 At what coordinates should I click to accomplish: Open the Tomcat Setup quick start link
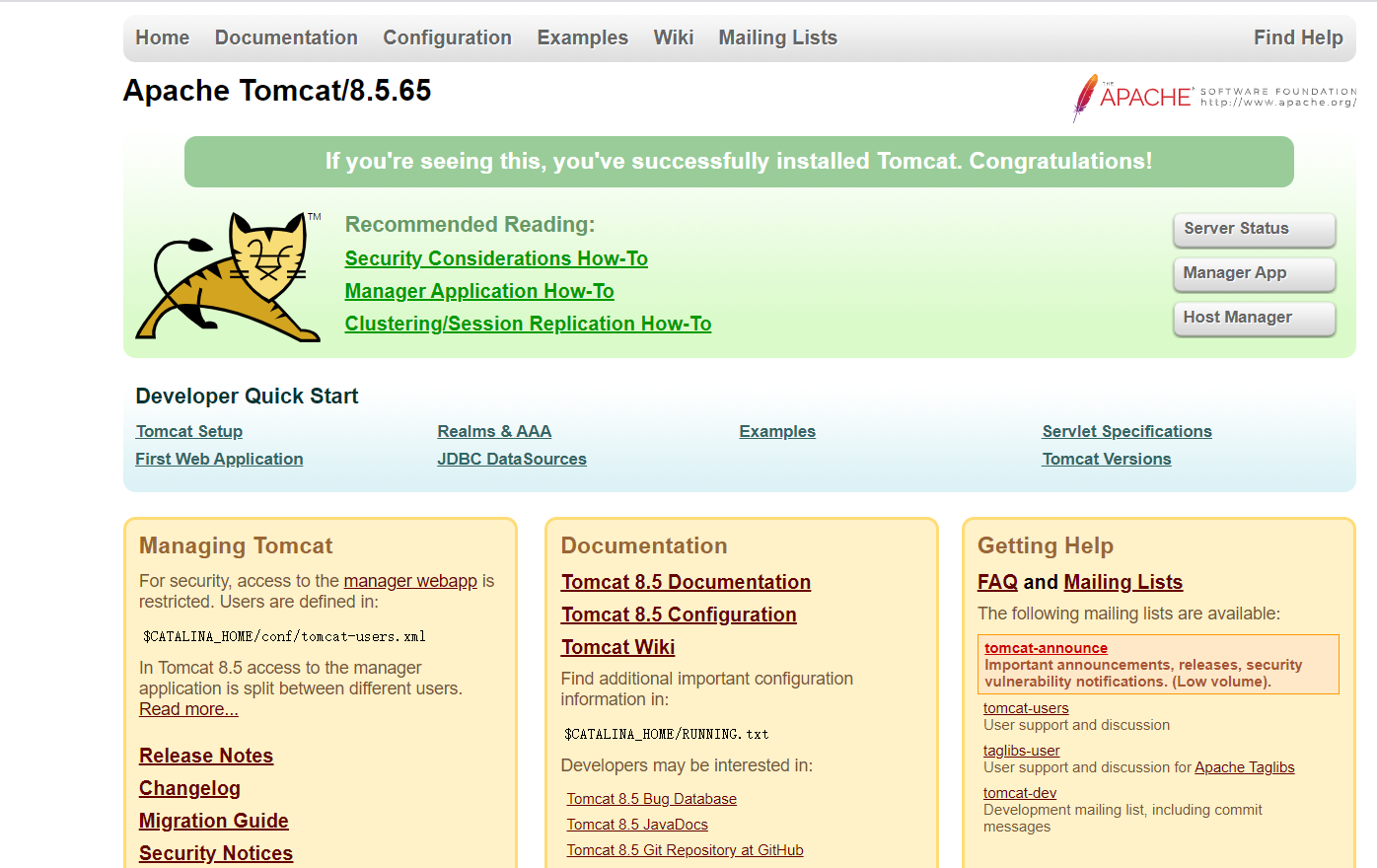click(189, 431)
